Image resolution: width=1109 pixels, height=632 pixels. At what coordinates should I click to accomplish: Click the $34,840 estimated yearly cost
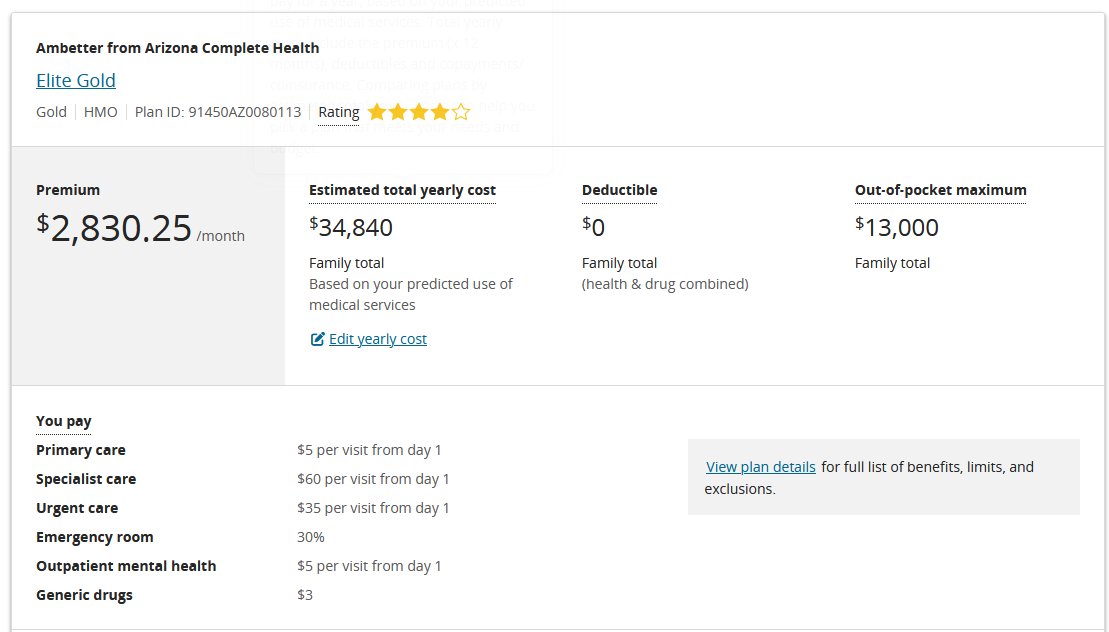click(x=351, y=228)
